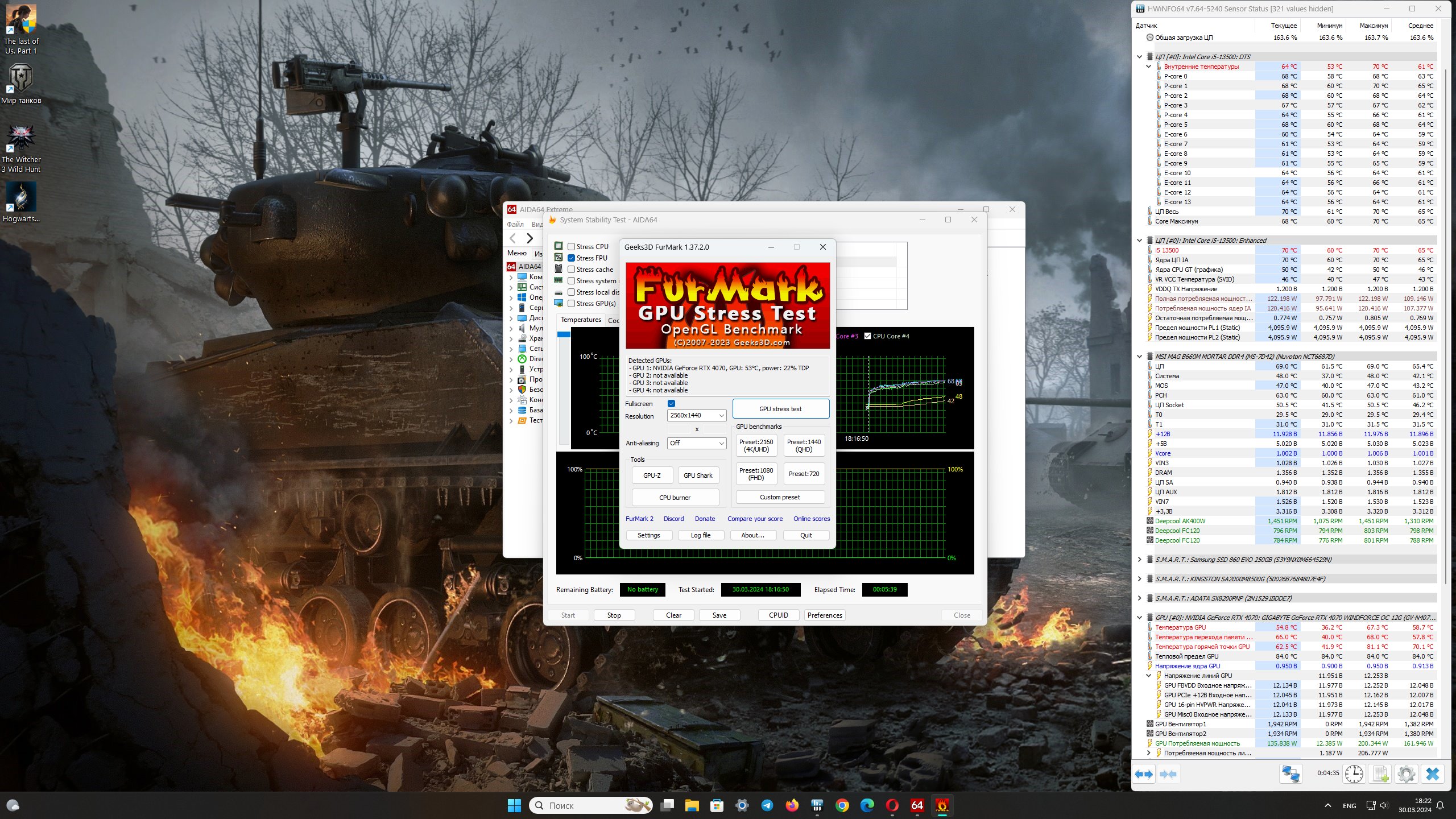This screenshot has width=1456, height=819.
Task: Toggle FurMark Fullscreen checkbox
Action: click(671, 404)
